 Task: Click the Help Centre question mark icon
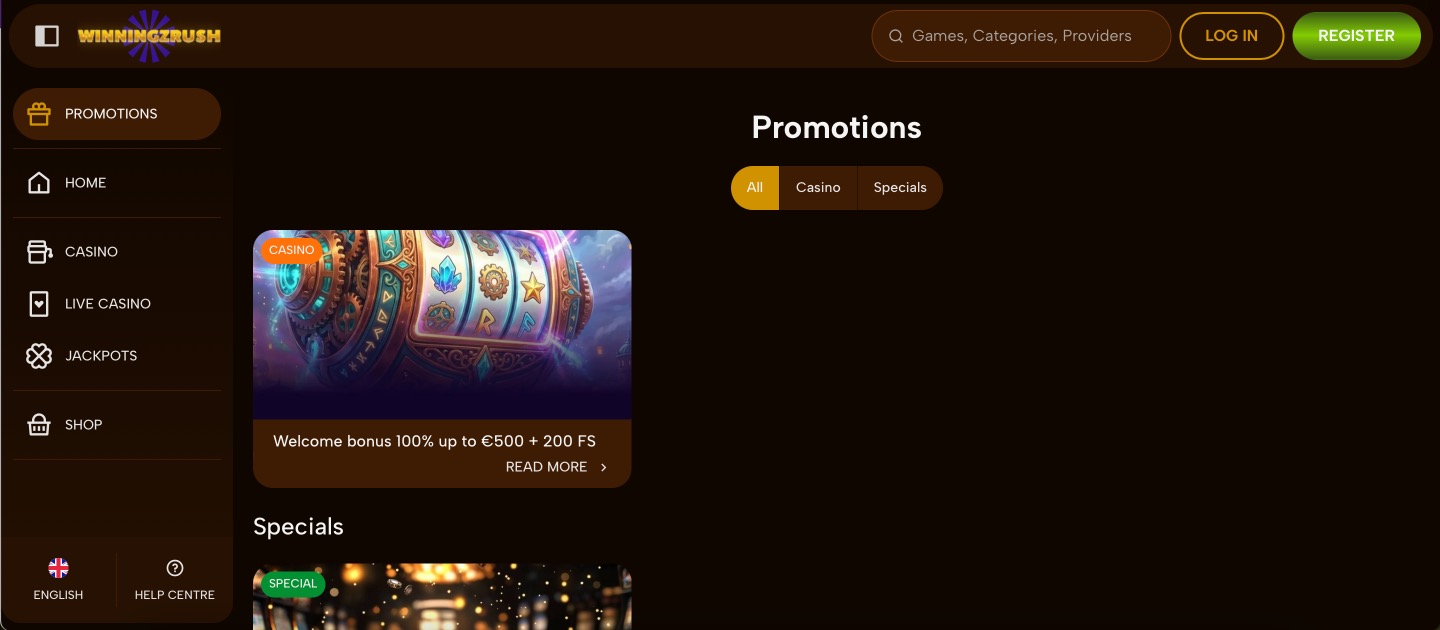point(175,568)
